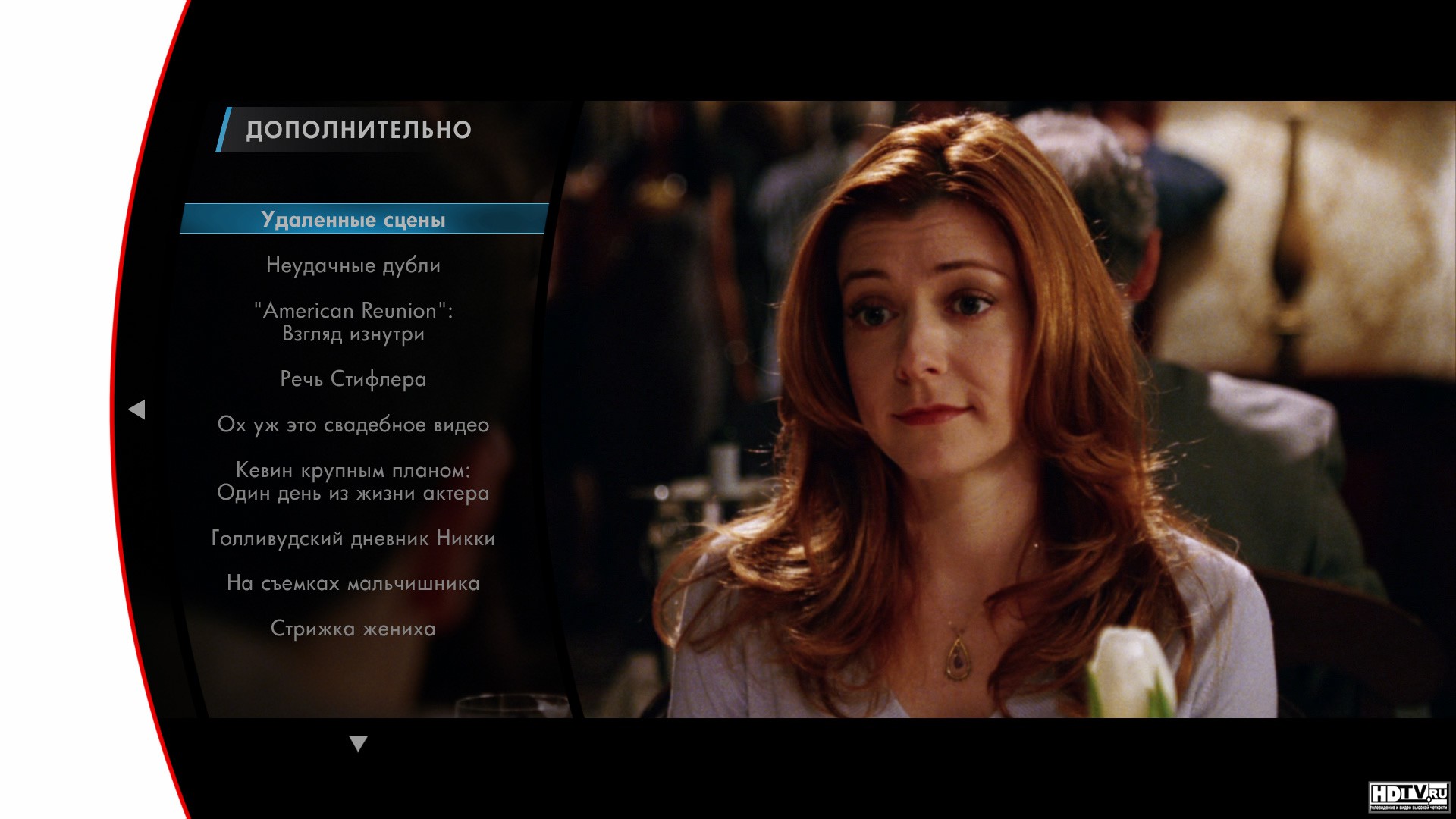This screenshot has height=819, width=1456.
Task: Select the highlighted "Удаленные сцены" menu item
Action: pos(364,218)
